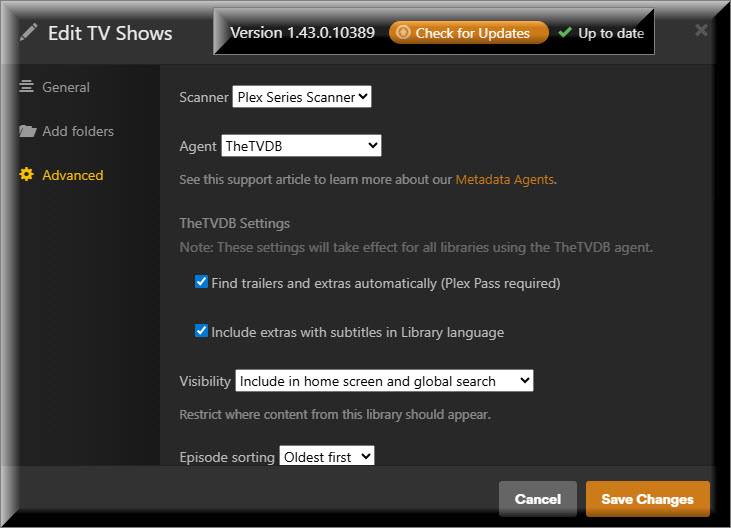731x528 pixels.
Task: Click the Advanced gear icon
Action: tap(27, 174)
